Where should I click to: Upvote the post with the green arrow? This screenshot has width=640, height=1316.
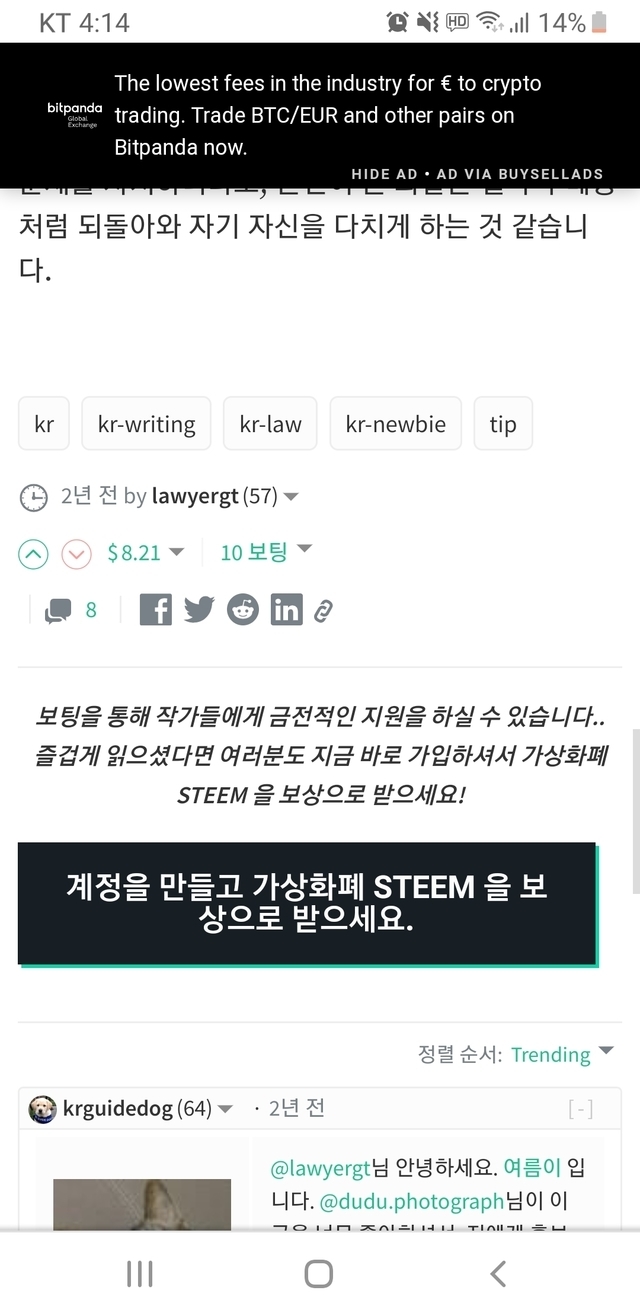coord(34,553)
